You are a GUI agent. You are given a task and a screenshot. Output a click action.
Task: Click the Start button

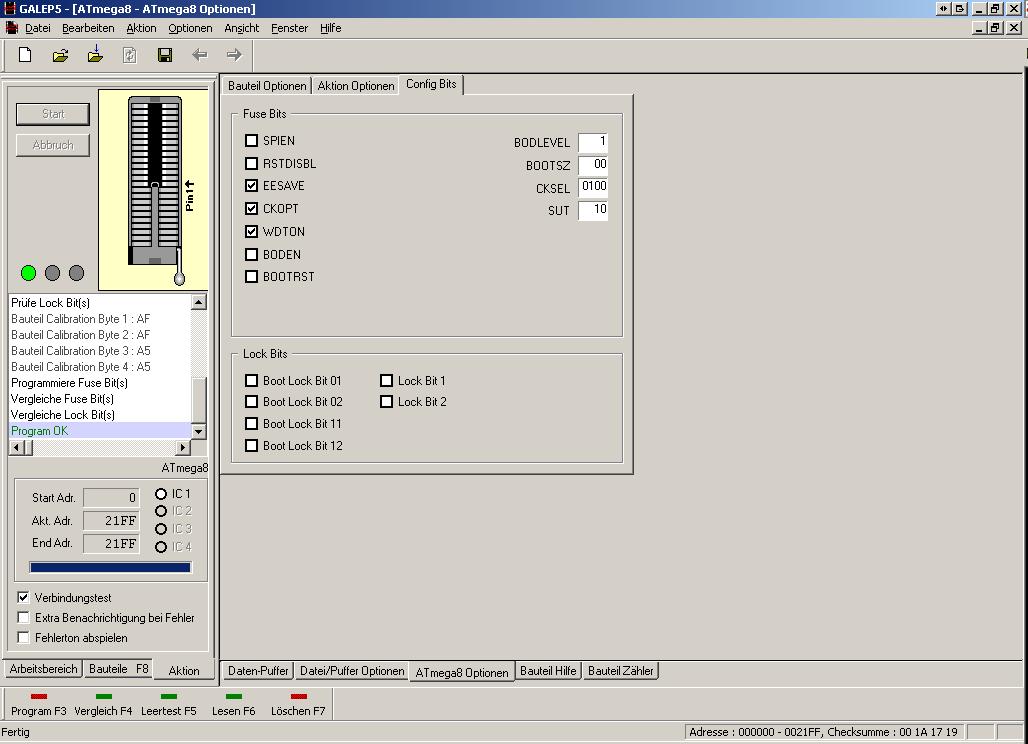[x=51, y=113]
